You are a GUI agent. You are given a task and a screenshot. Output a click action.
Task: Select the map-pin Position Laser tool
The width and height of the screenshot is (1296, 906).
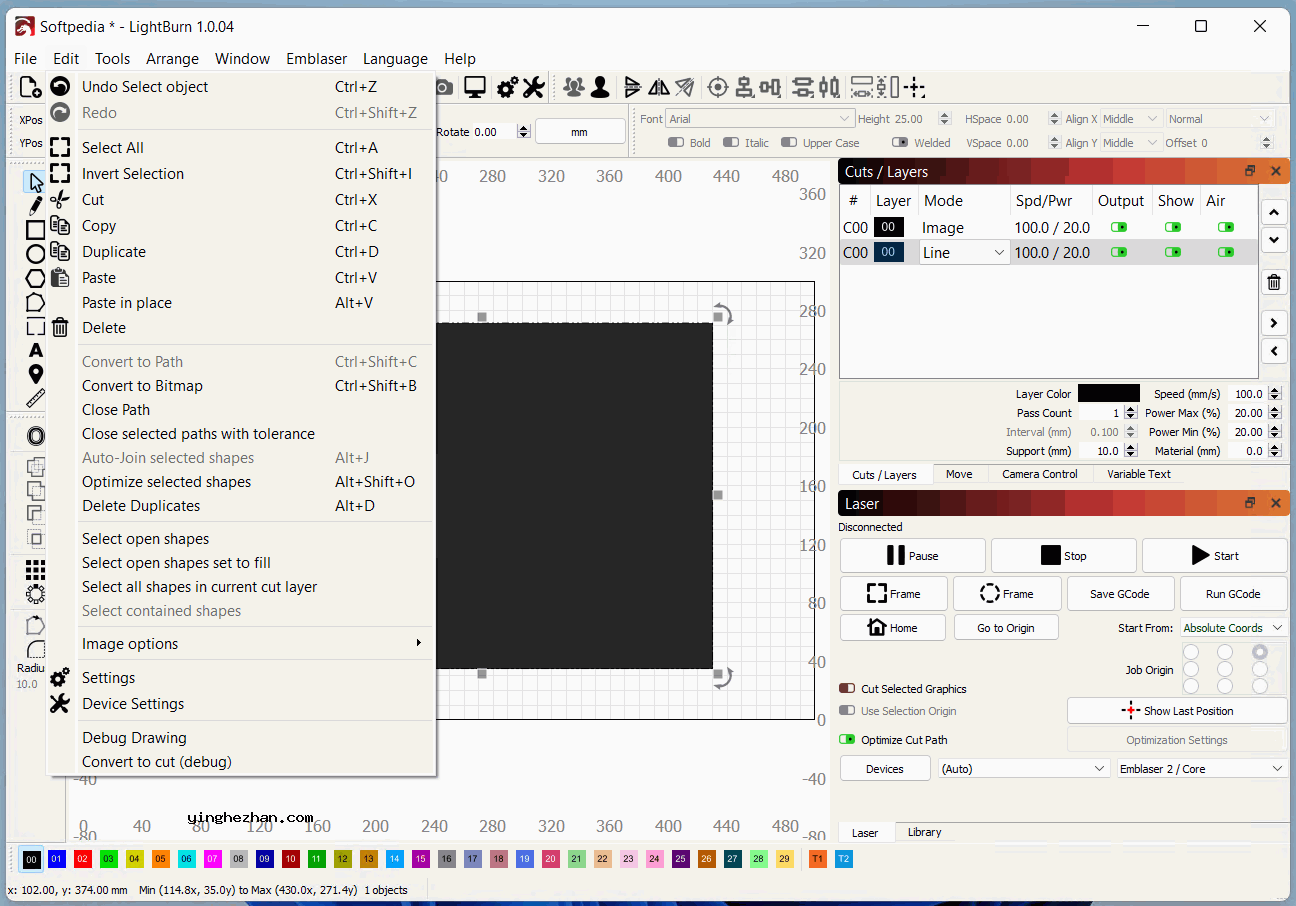pyautogui.click(x=36, y=374)
